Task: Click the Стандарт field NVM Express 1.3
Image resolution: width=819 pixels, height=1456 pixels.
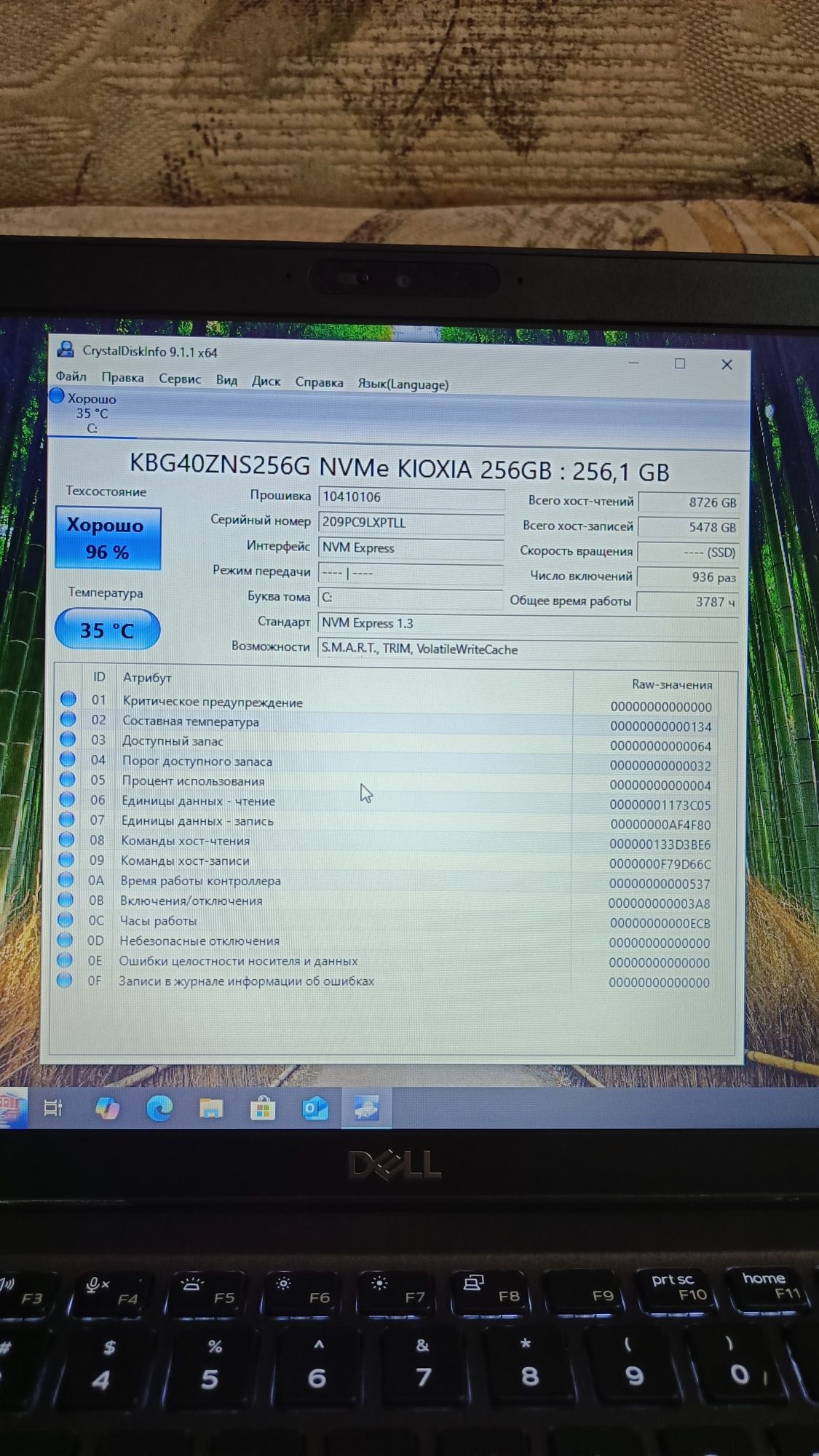Action: click(528, 624)
